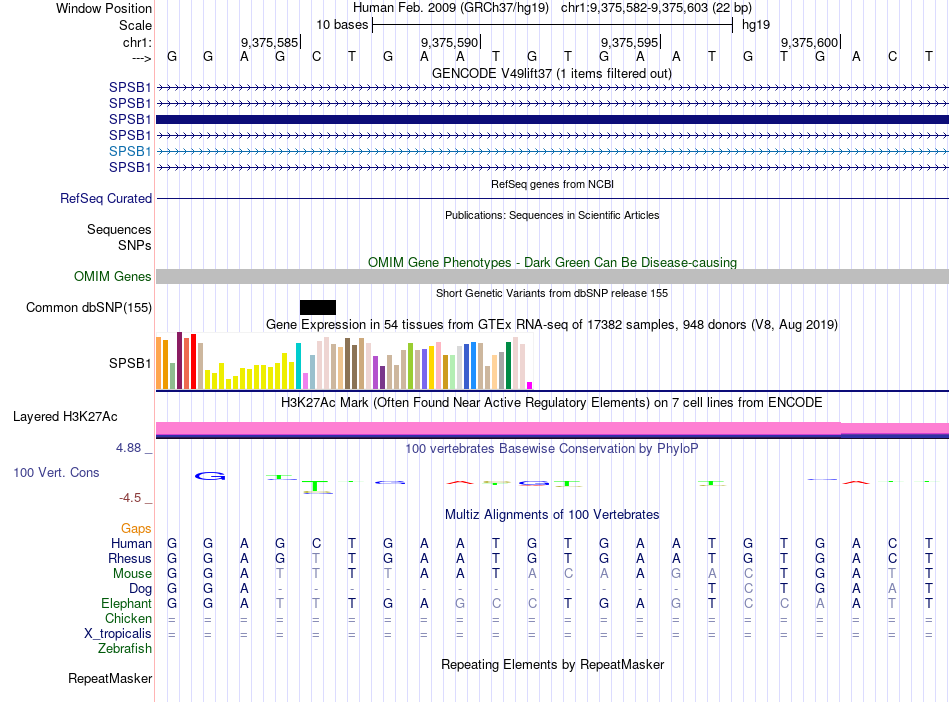
Task: Click the black Common dbSNP variant block
Action: coord(318,307)
